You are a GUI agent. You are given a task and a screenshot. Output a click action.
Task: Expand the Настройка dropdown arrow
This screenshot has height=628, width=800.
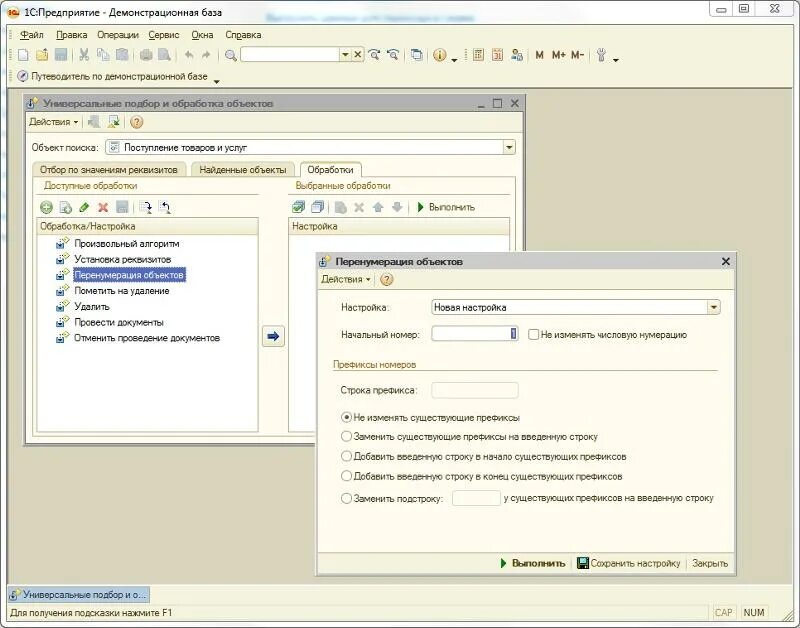point(713,307)
